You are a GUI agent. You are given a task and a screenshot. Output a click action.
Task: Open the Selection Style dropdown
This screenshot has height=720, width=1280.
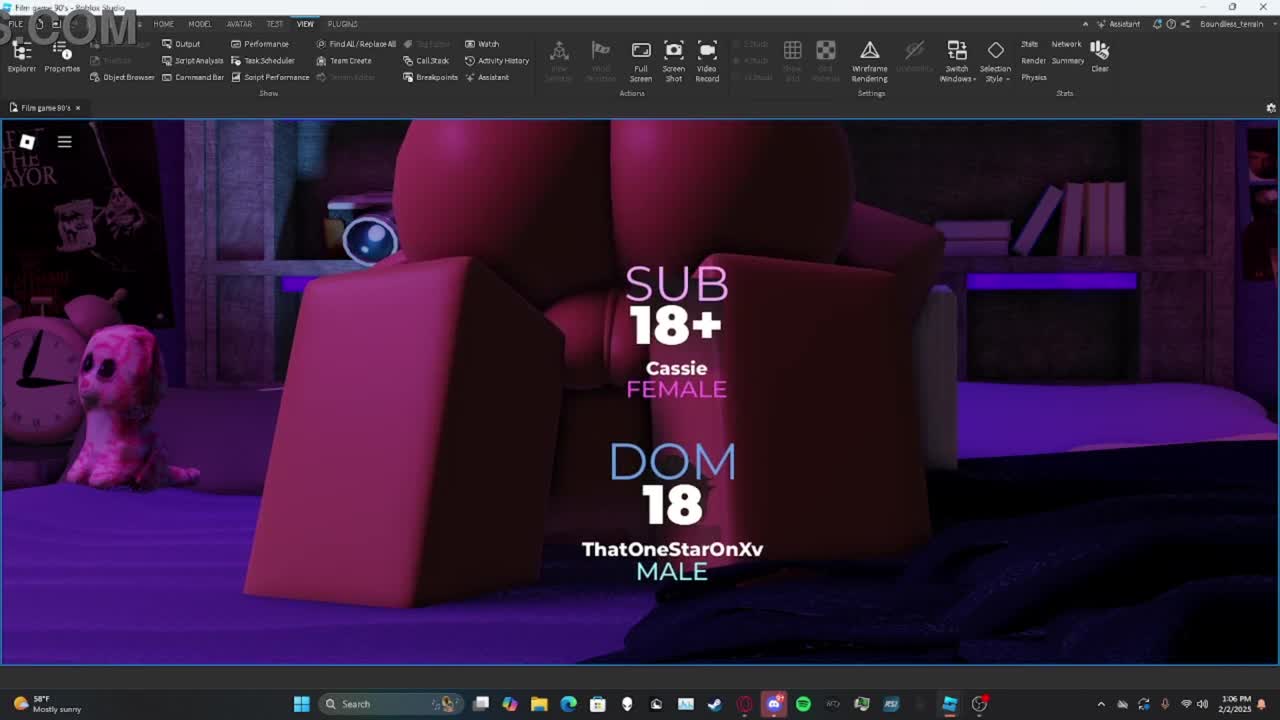click(995, 62)
